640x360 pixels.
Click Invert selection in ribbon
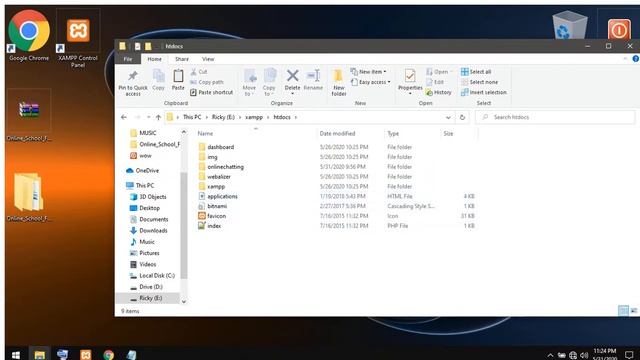(484, 92)
